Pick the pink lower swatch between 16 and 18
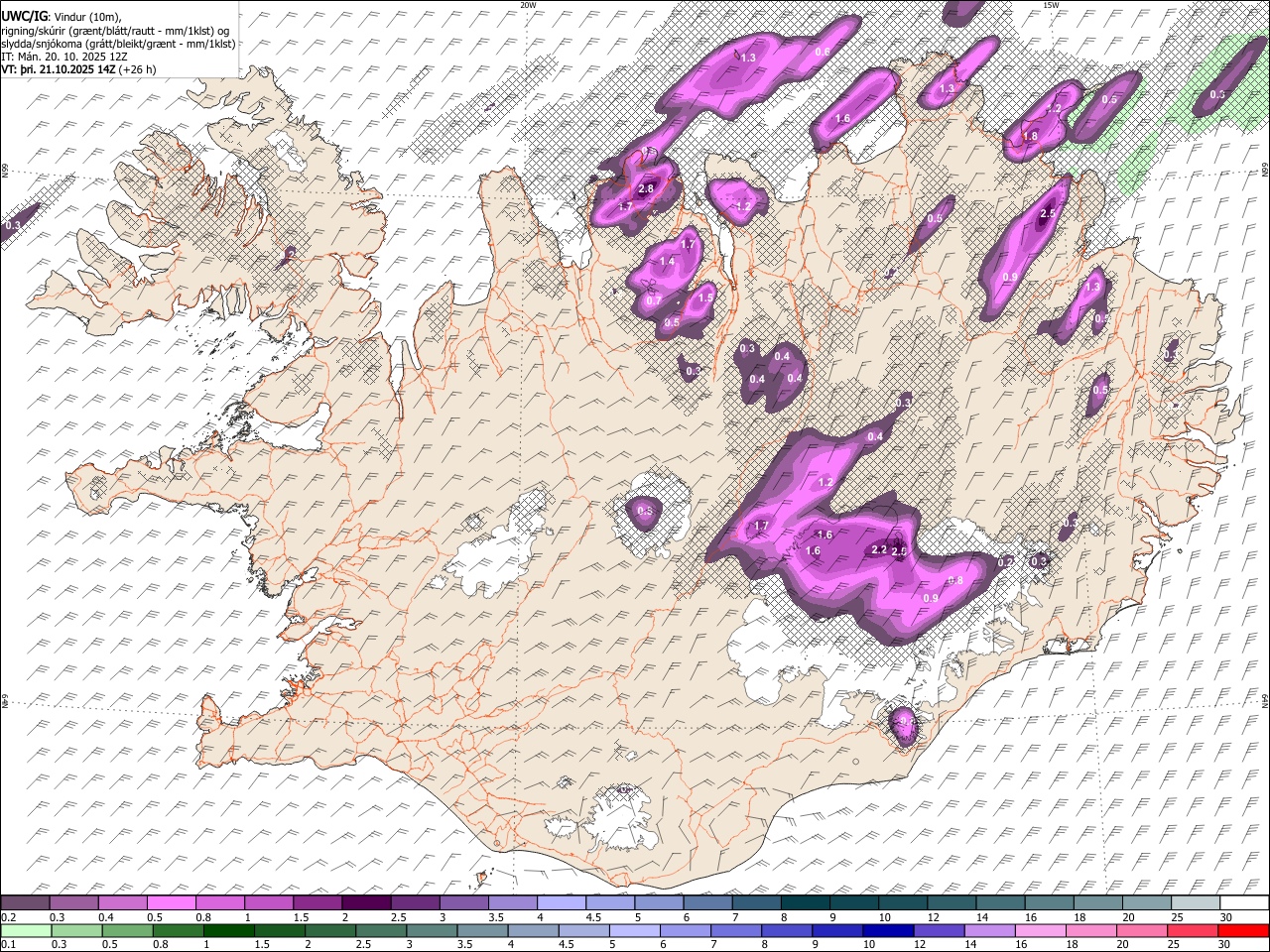The image size is (1270, 952). click(1041, 931)
